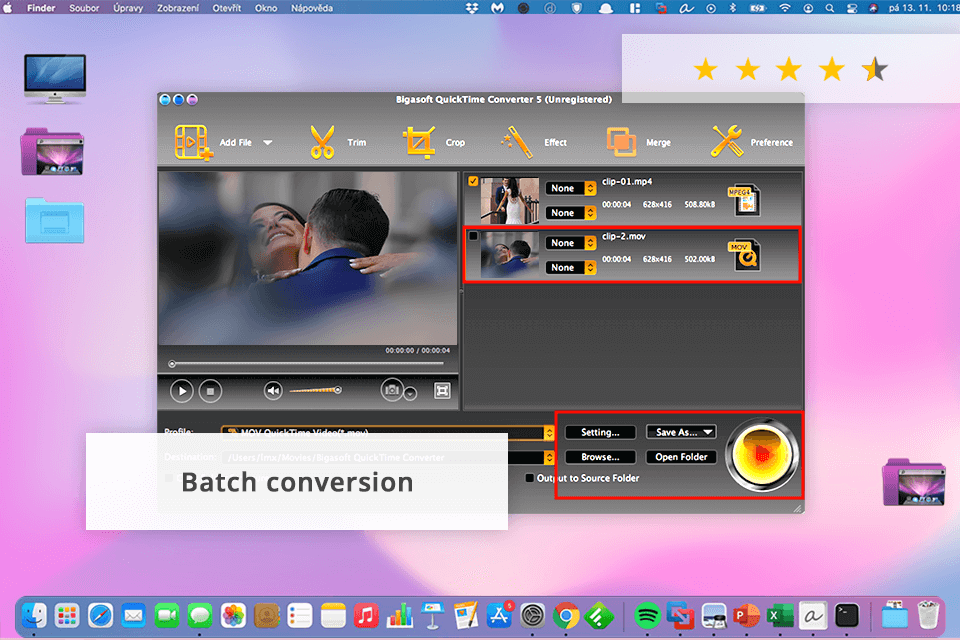The width and height of the screenshot is (960, 640).
Task: Click the Merge tool icon
Action: pos(621,142)
